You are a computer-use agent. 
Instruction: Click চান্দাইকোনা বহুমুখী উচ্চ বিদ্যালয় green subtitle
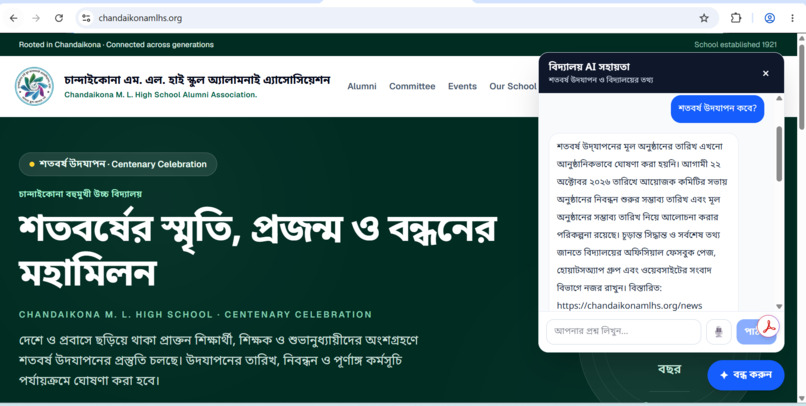pyautogui.click(x=80, y=194)
